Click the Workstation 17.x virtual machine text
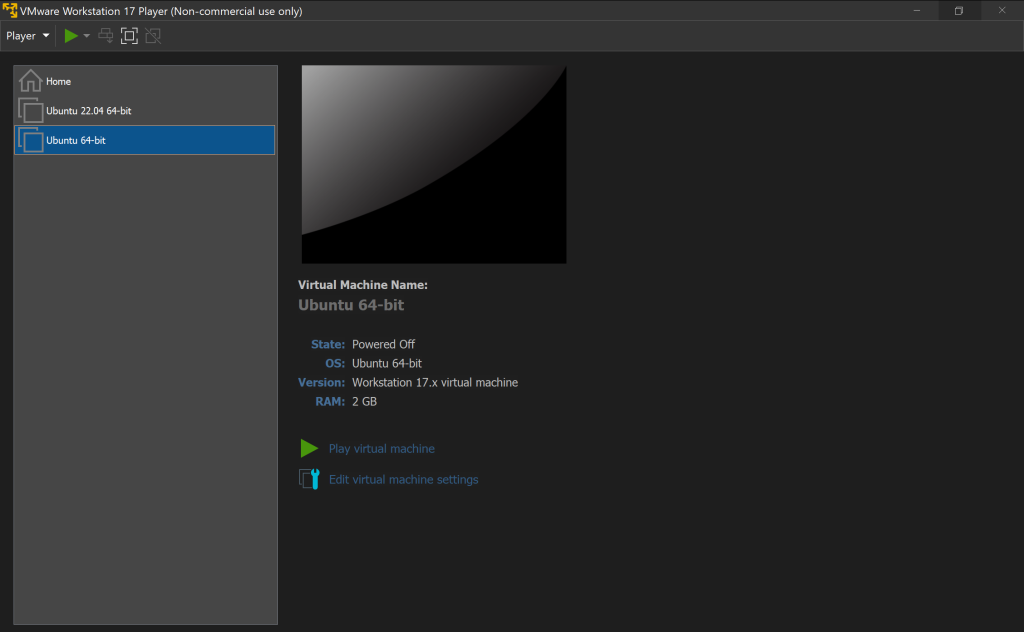 (x=435, y=383)
